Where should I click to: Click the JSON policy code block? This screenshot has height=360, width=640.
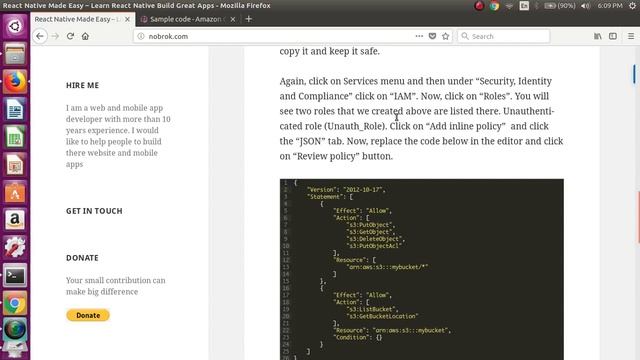pyautogui.click(x=422, y=269)
